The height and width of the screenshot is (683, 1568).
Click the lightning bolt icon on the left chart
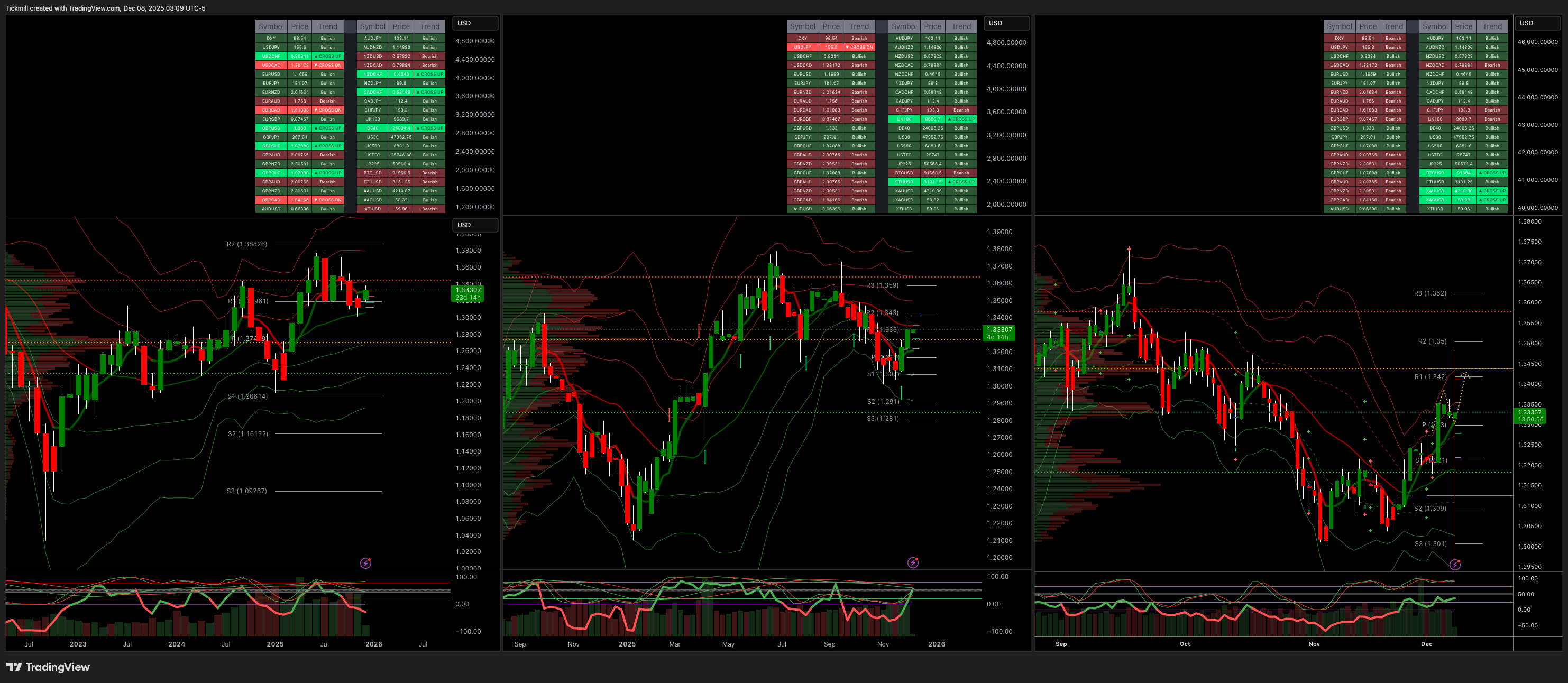(365, 563)
